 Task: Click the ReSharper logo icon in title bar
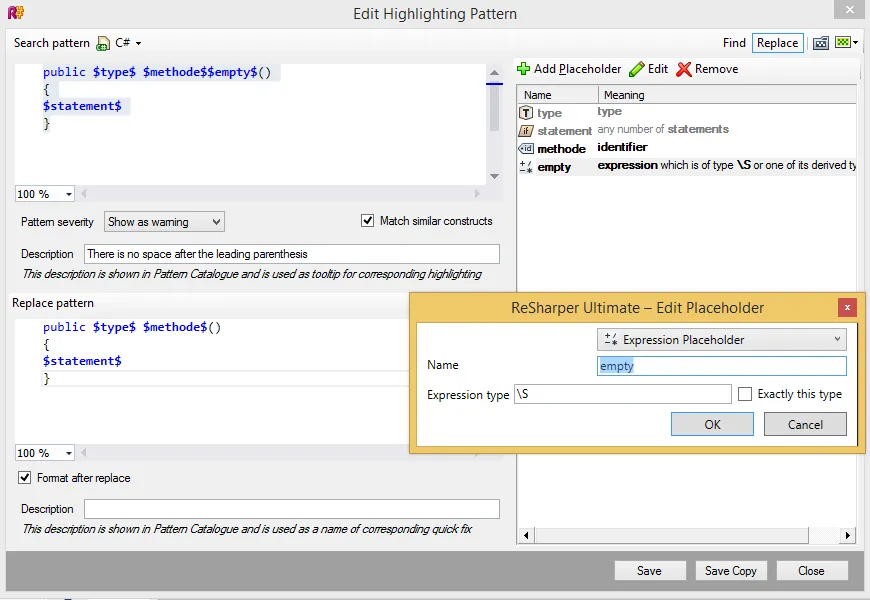point(16,12)
